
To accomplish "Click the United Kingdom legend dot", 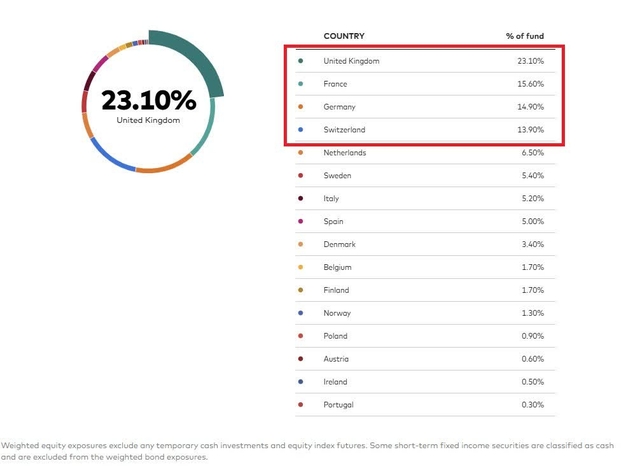I will click(x=300, y=61).
